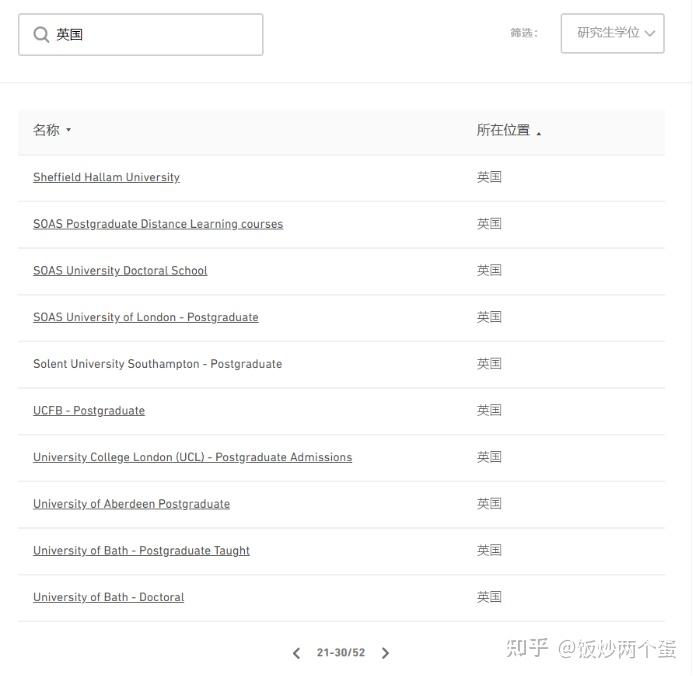
Task: Click 英国 location in Solent University row
Action: 489,364
